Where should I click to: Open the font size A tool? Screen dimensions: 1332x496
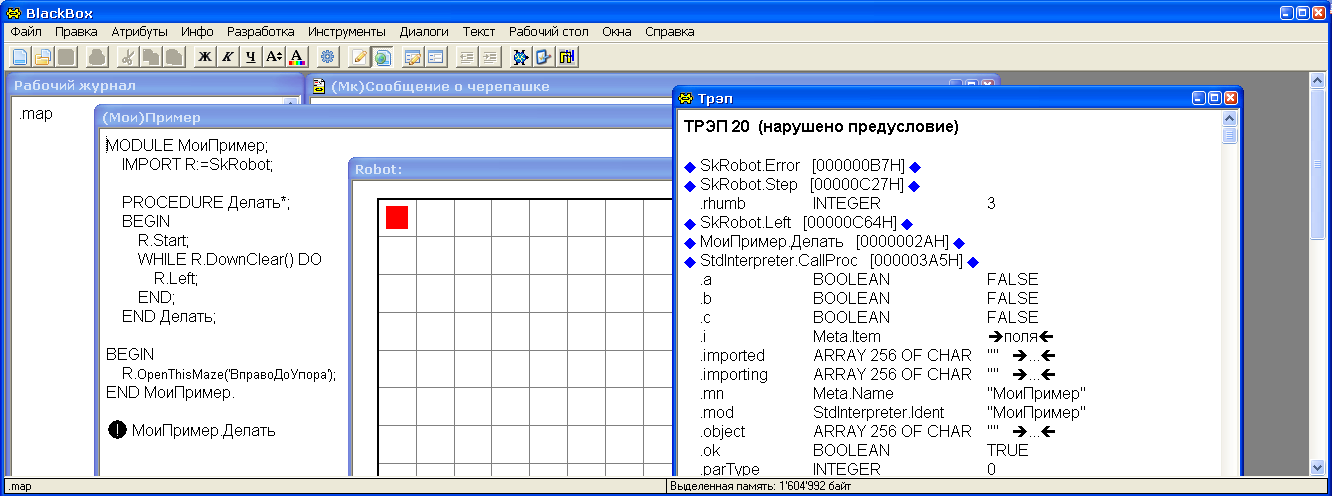[274, 57]
